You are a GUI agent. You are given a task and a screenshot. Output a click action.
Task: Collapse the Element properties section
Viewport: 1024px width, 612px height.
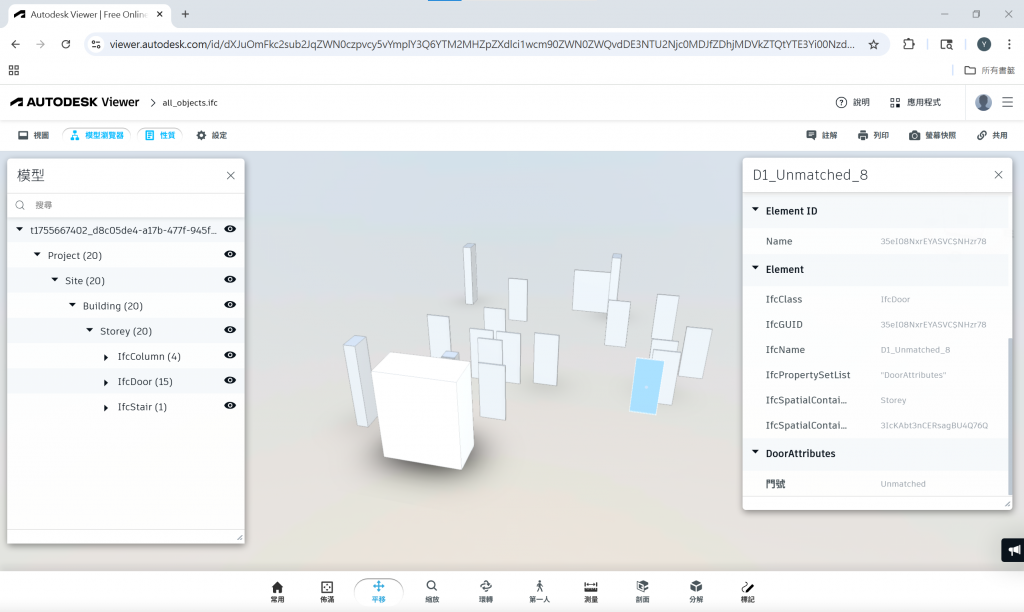[x=756, y=268]
